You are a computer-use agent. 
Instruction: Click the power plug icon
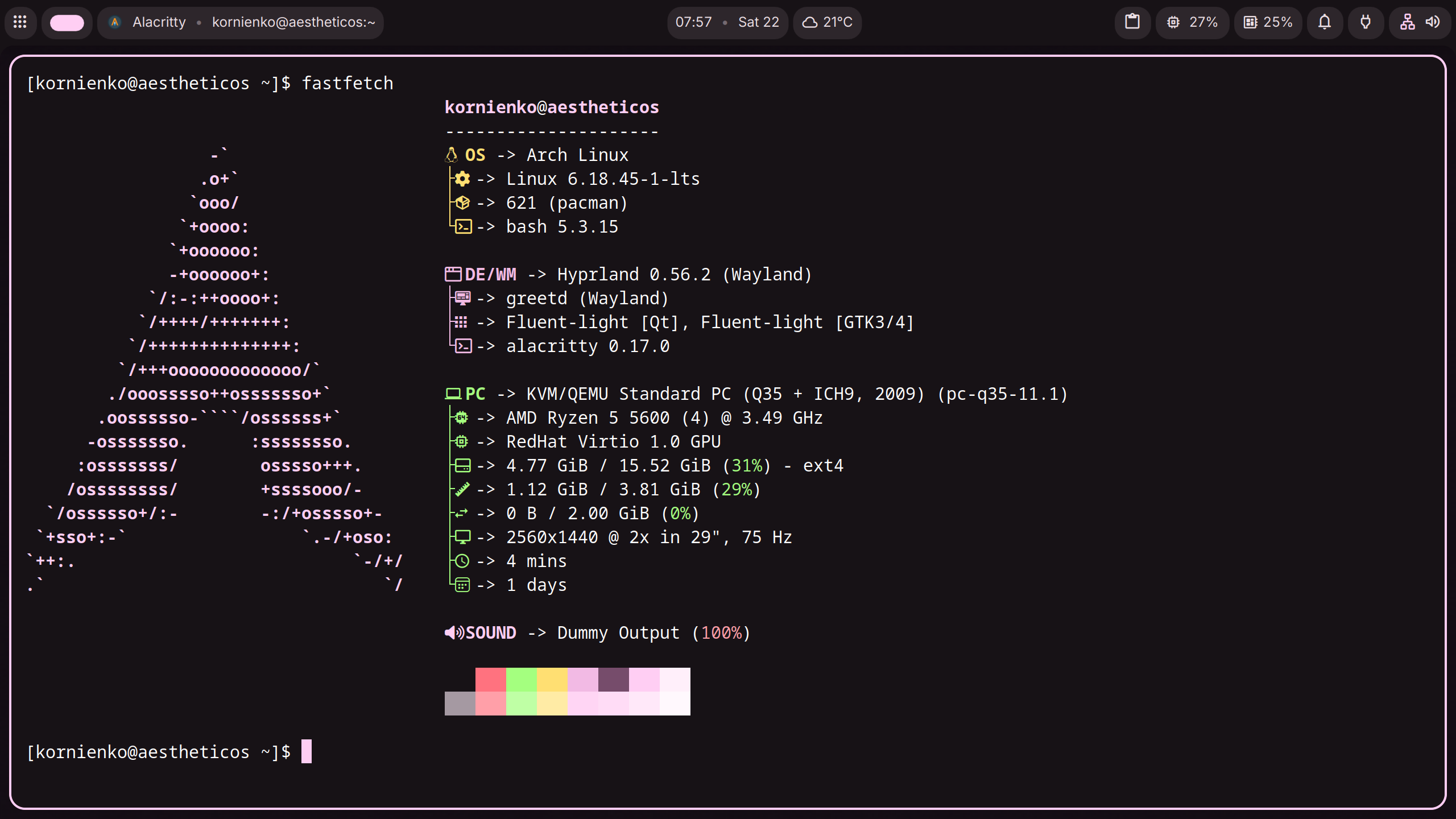tap(1366, 22)
